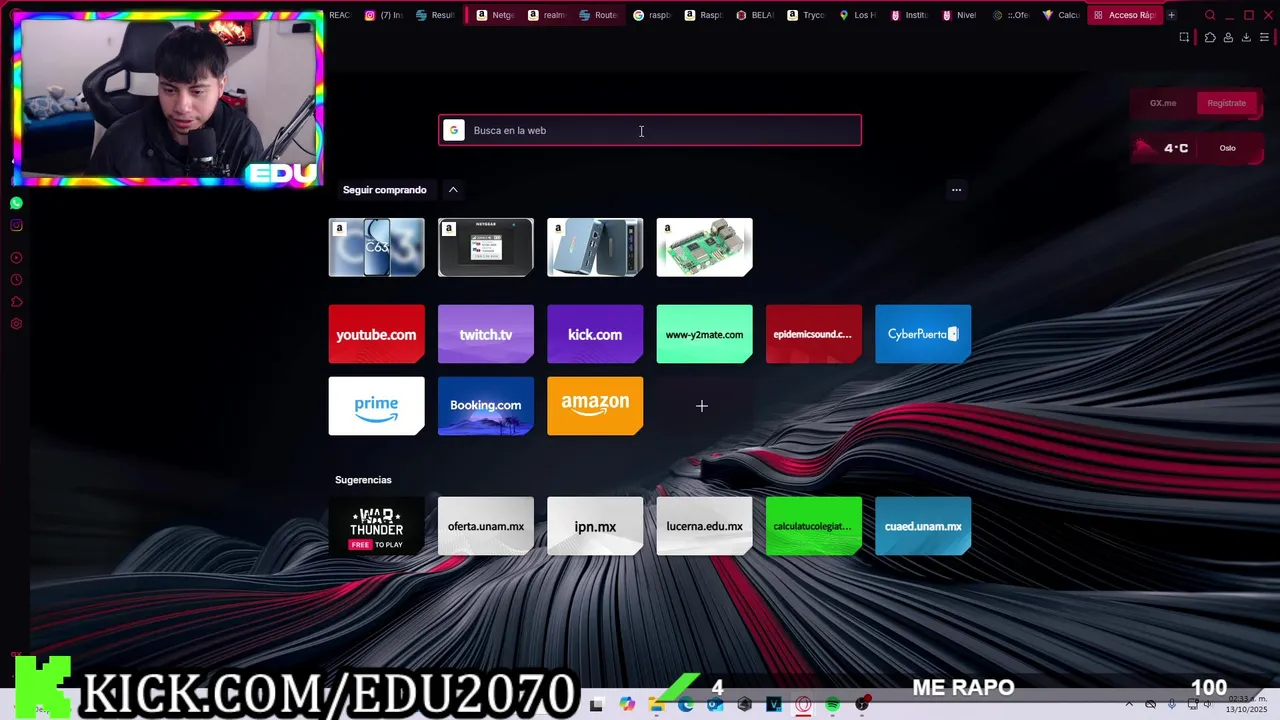Click the Busca en la web search field
The height and width of the screenshot is (720, 1280).
650,130
